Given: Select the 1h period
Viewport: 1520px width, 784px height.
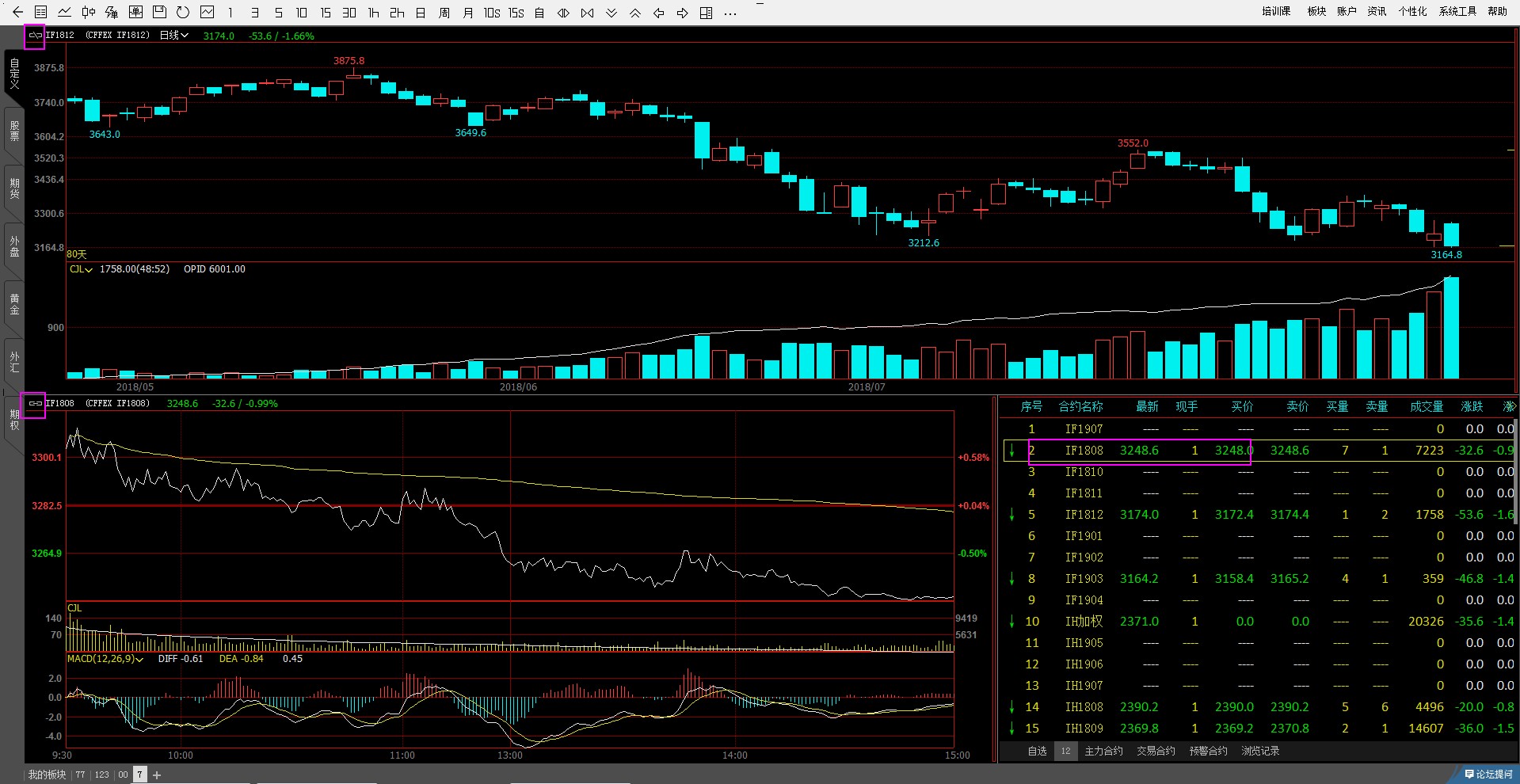Looking at the screenshot, I should tap(373, 13).
